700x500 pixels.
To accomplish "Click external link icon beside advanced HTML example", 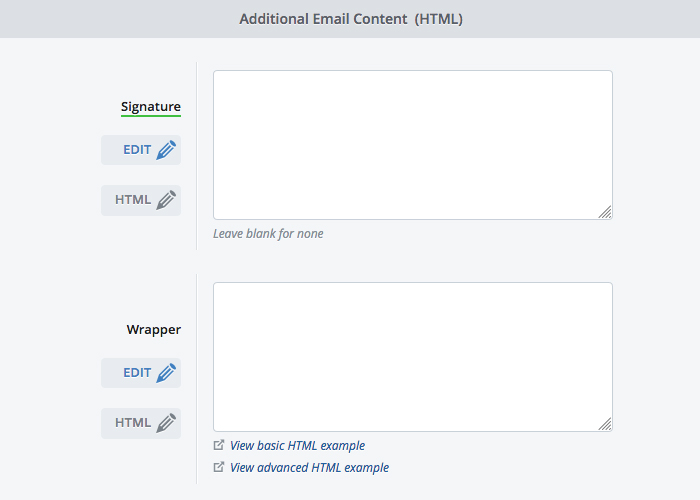I will [219, 467].
